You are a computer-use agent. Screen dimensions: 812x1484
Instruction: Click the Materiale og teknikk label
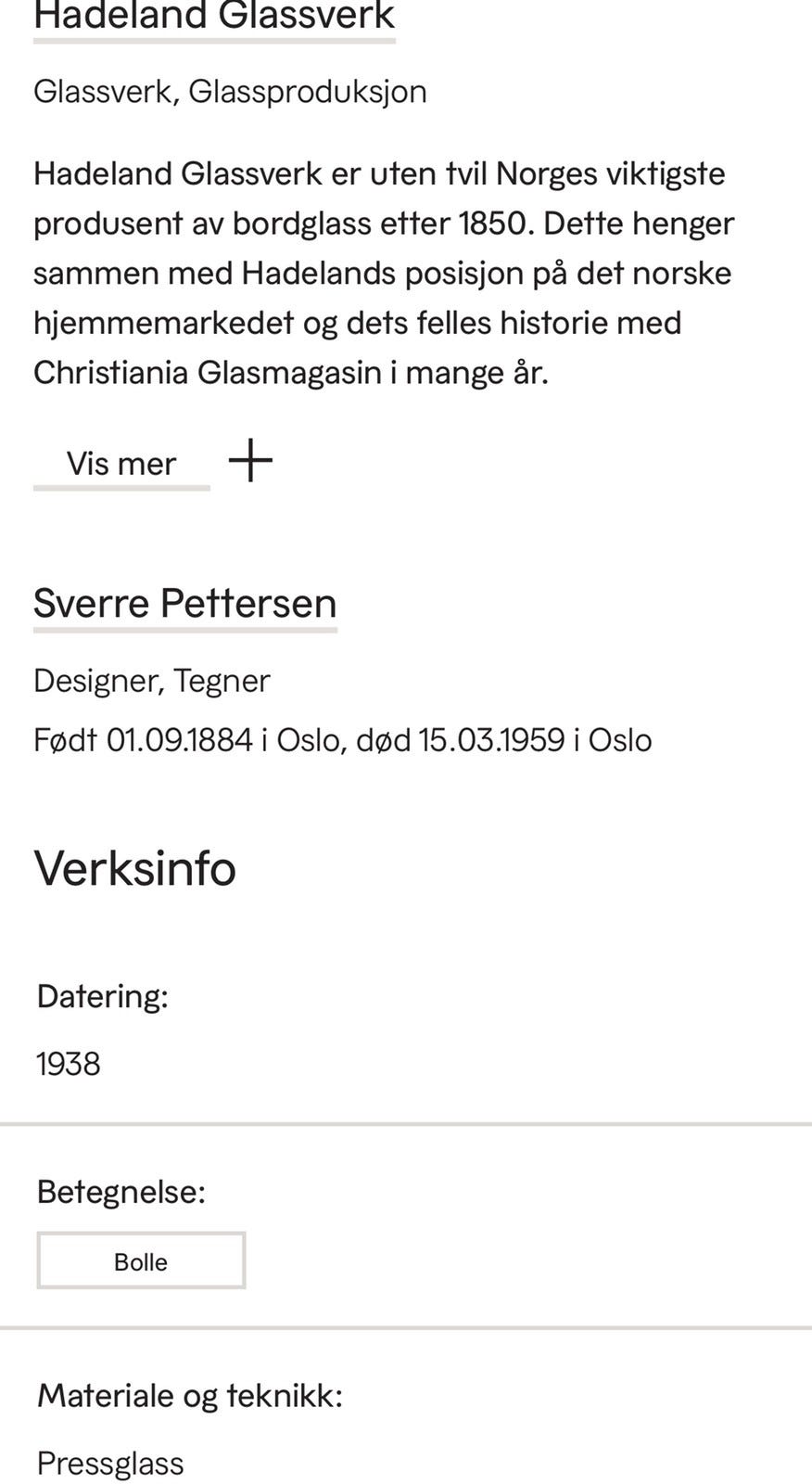pyautogui.click(x=190, y=1396)
